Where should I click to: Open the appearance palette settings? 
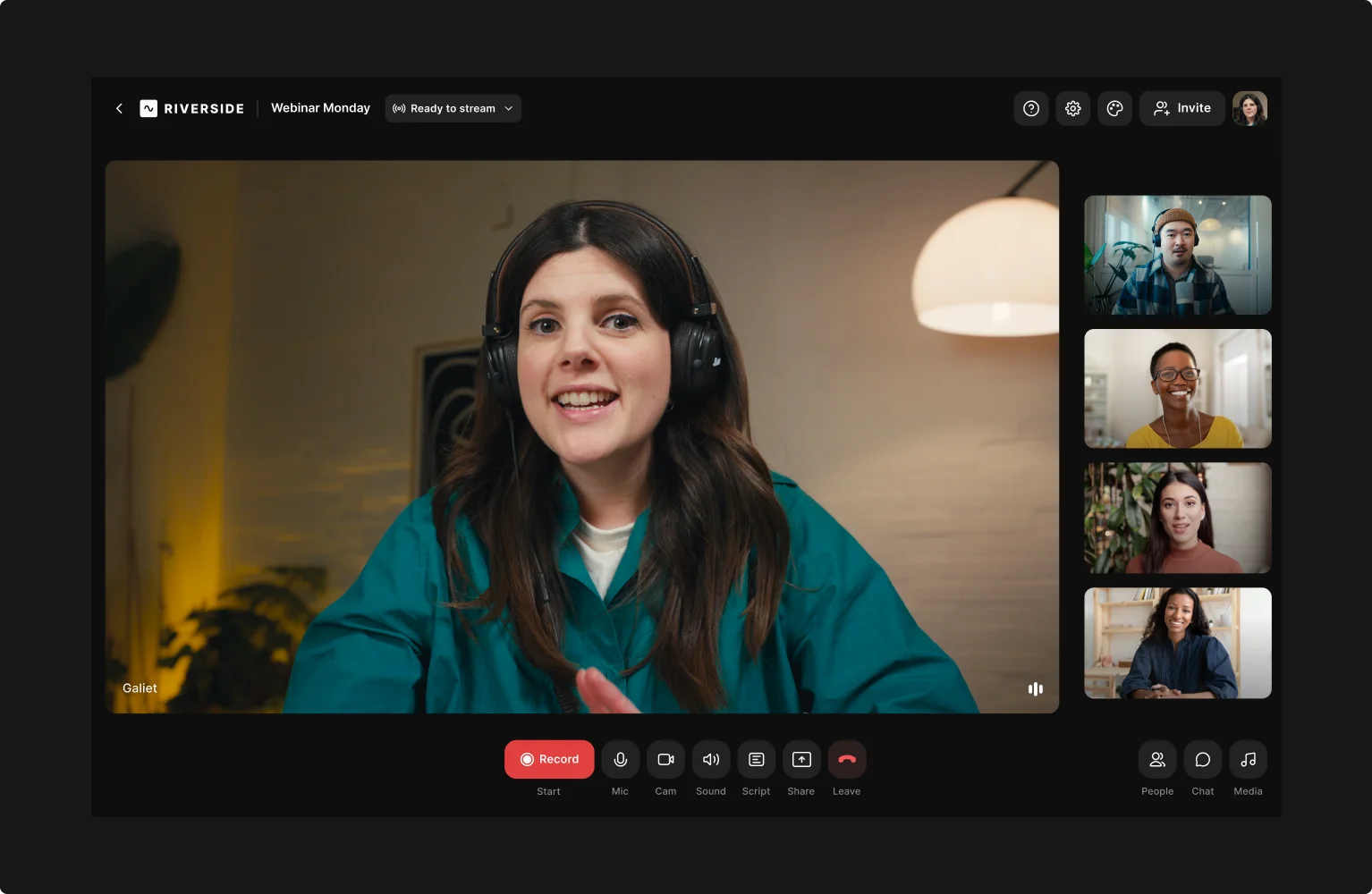(x=1114, y=107)
